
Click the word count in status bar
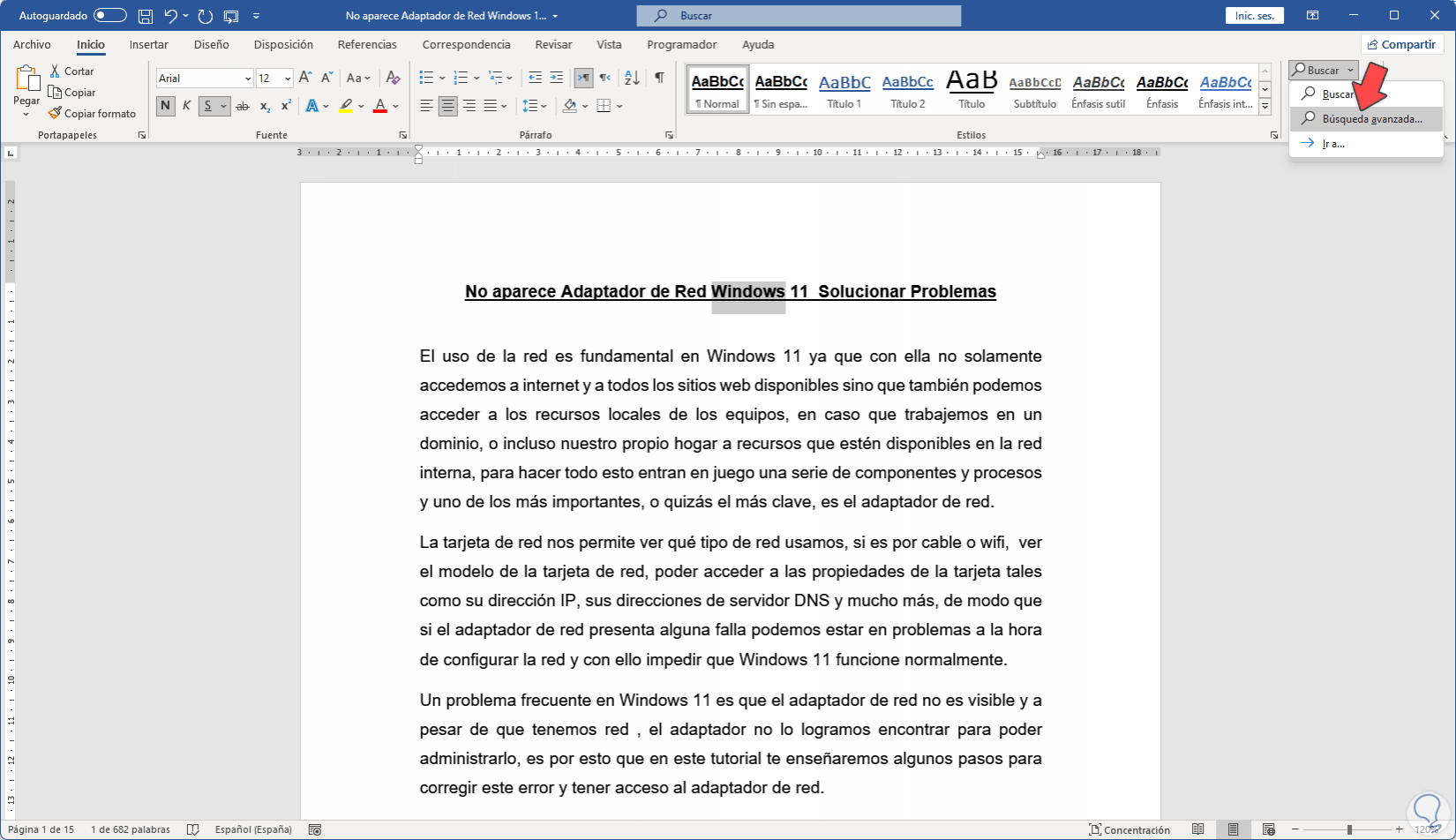pos(131,829)
